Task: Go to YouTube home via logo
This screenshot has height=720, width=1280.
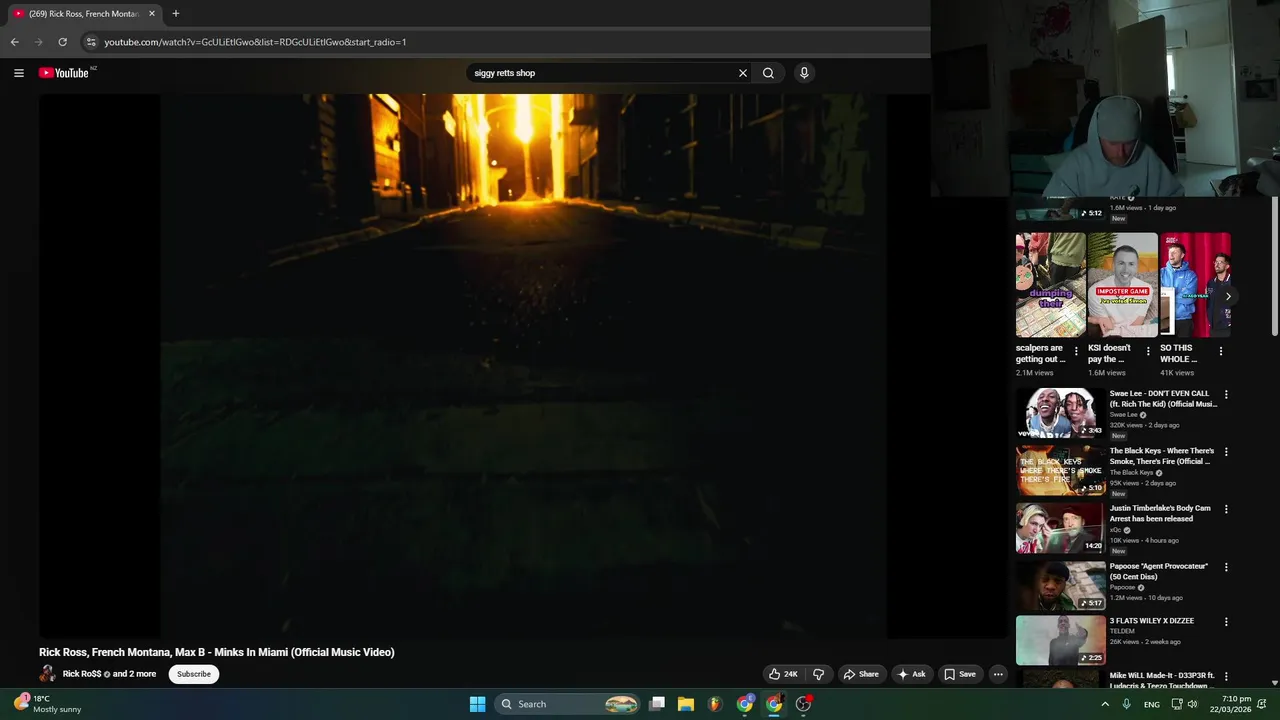Action: pyautogui.click(x=64, y=73)
